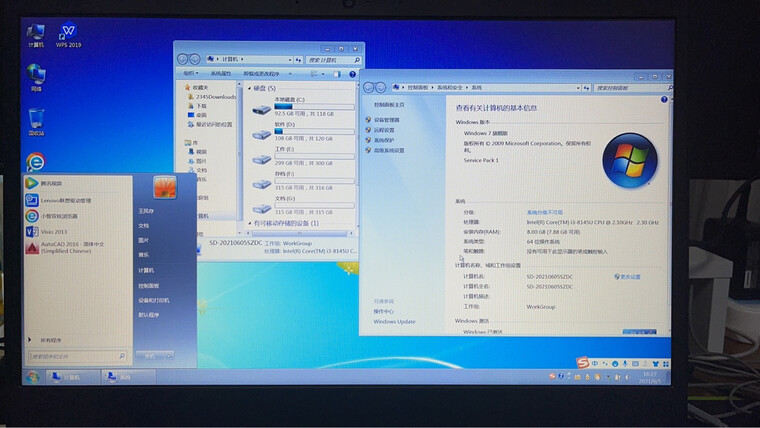
Task: Open the address bar history dropdown in System window
Action: pyautogui.click(x=578, y=88)
